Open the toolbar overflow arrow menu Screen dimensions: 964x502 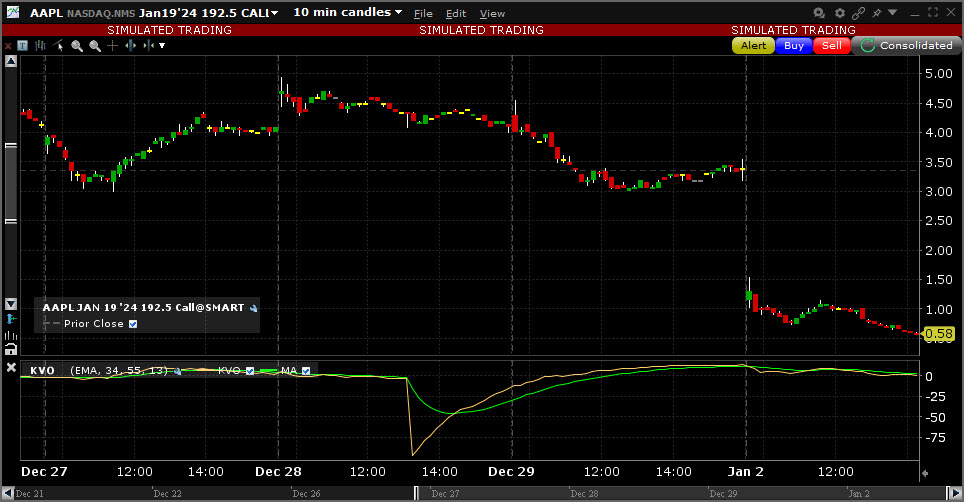pos(162,45)
